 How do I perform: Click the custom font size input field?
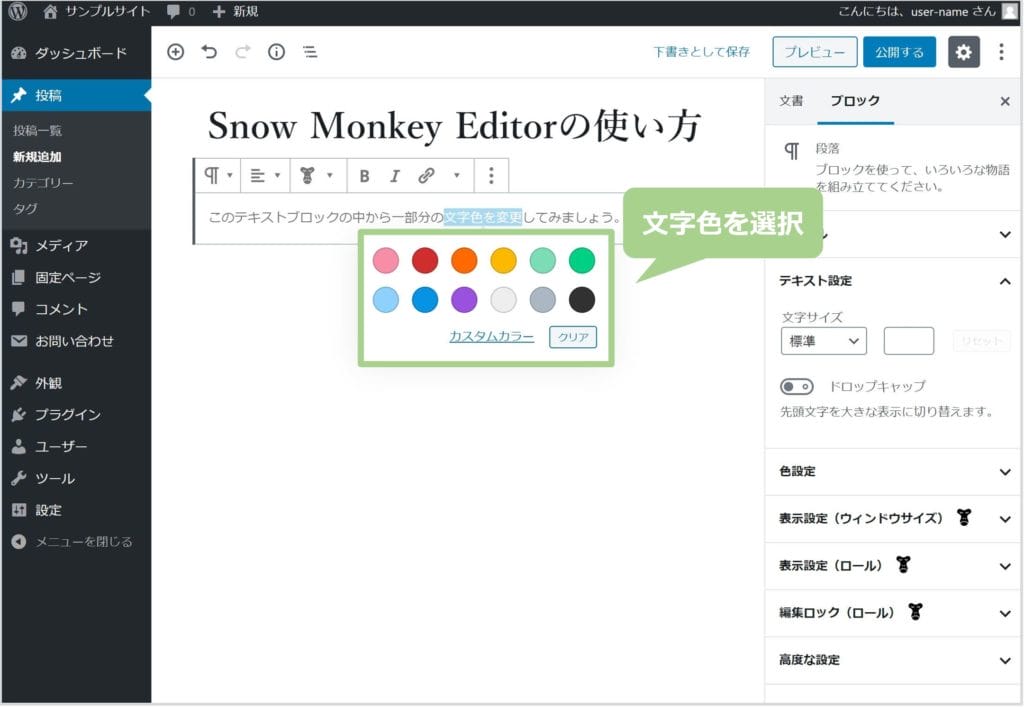click(x=908, y=341)
